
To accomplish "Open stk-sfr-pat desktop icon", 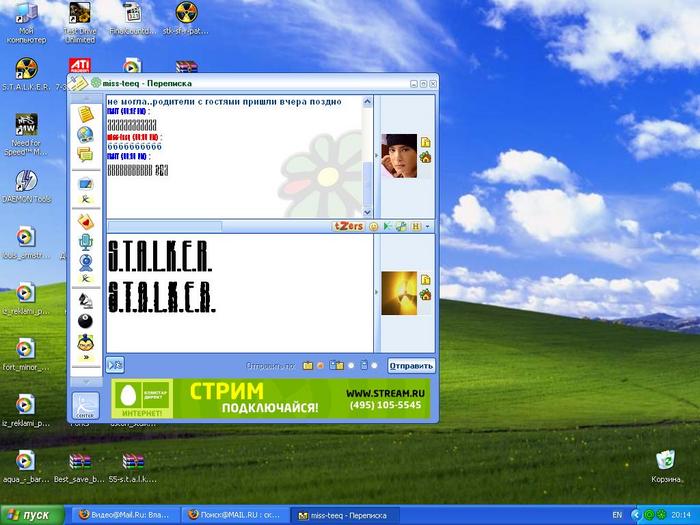I will point(186,19).
